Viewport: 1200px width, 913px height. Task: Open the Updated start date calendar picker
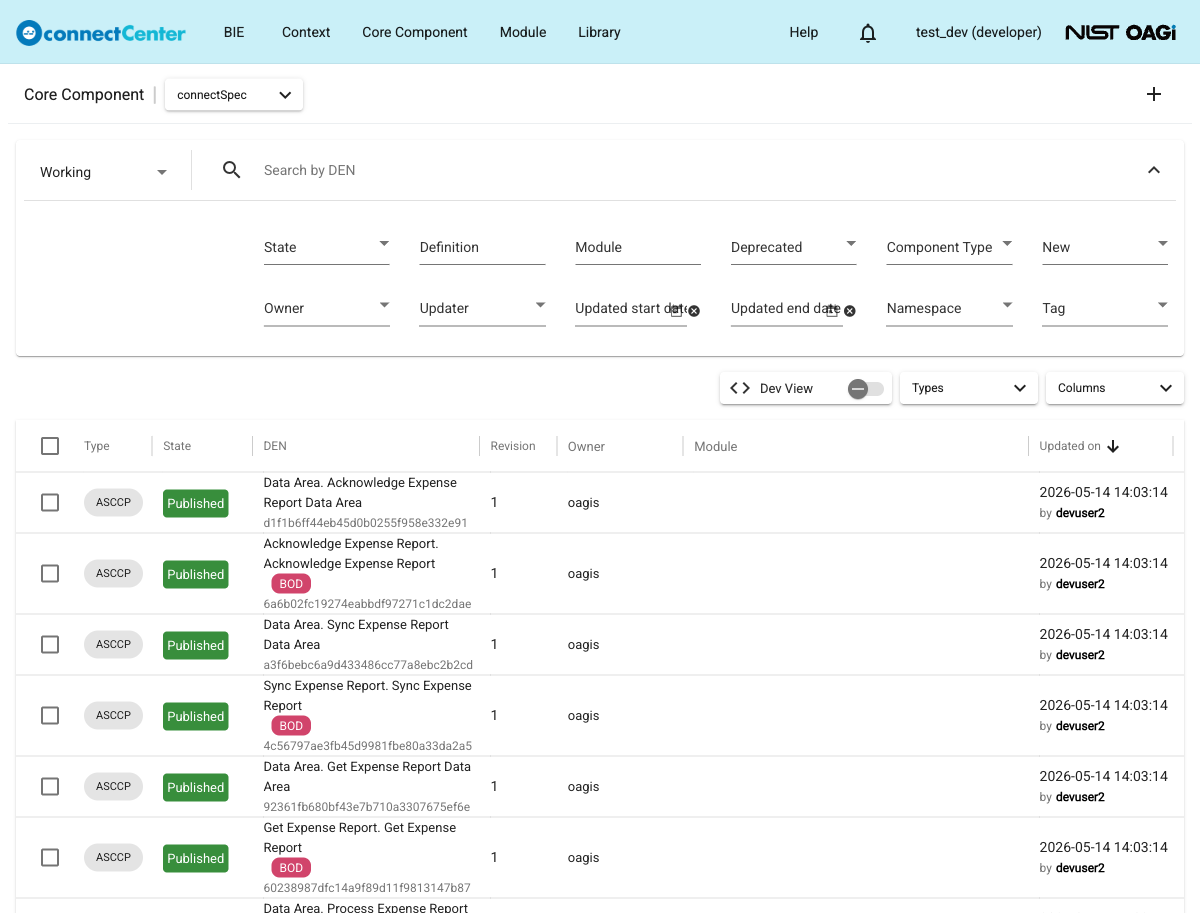pyautogui.click(x=676, y=311)
